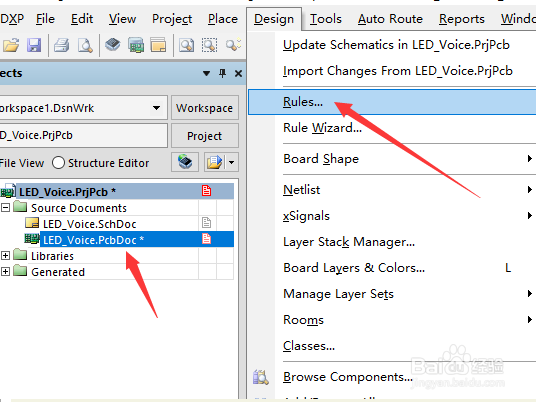
Task: Select LED_Voice.SchDoc in project tree
Action: pos(90,224)
